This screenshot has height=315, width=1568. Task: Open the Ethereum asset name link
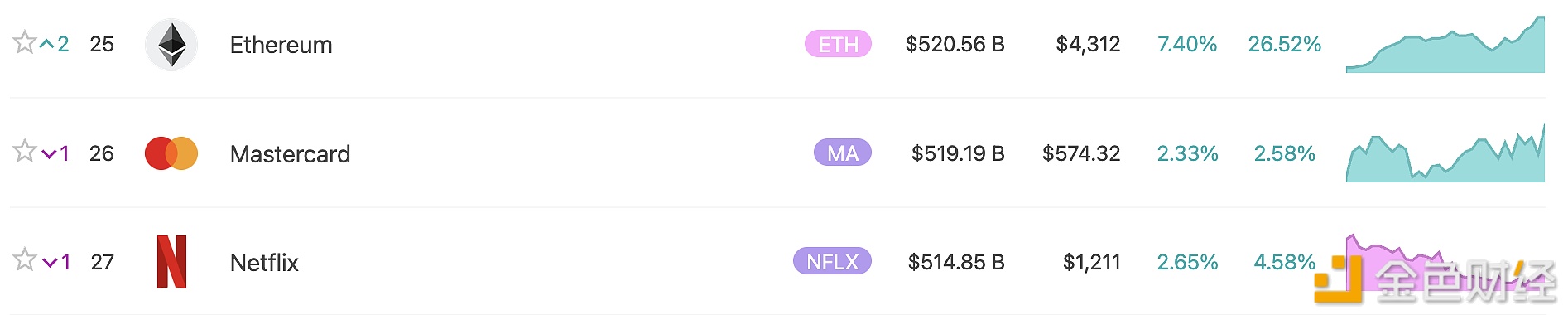click(281, 45)
